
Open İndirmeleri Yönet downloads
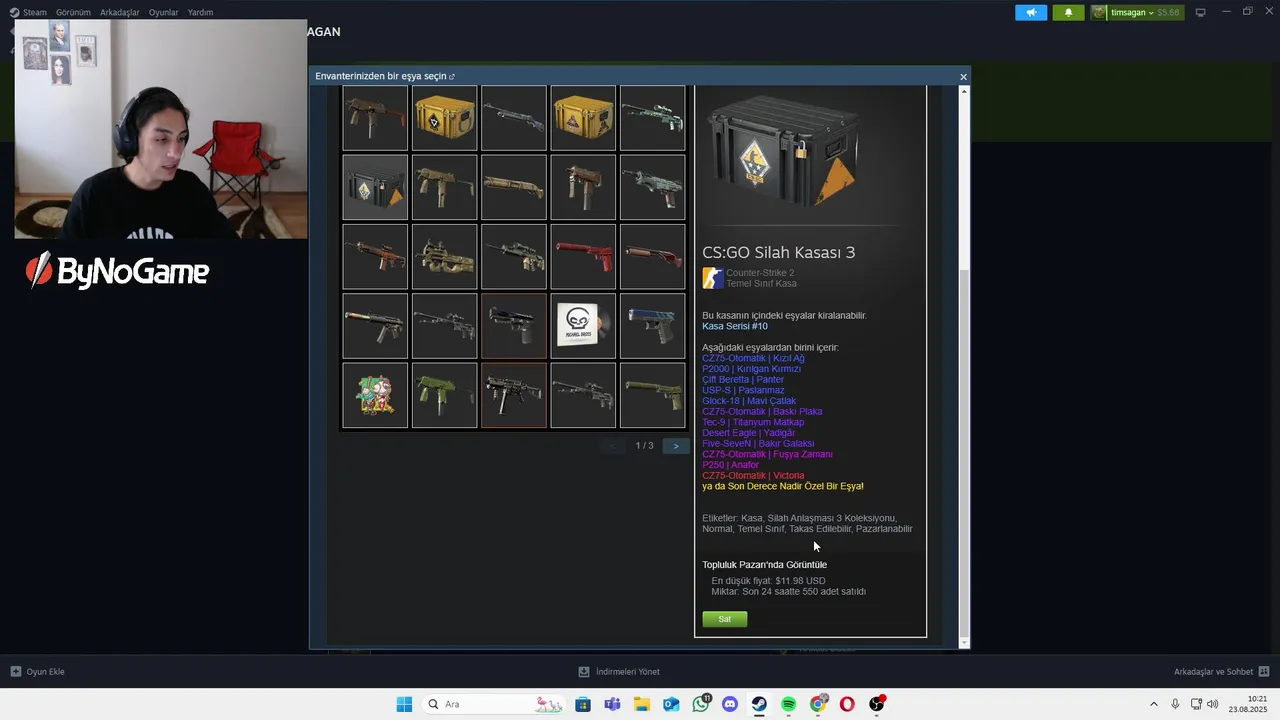(x=619, y=672)
